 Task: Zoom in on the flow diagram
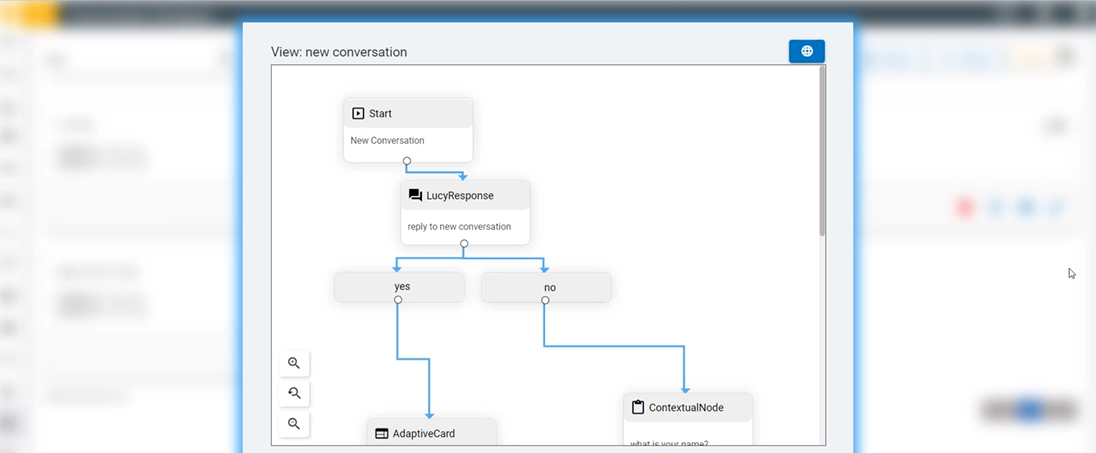point(294,363)
